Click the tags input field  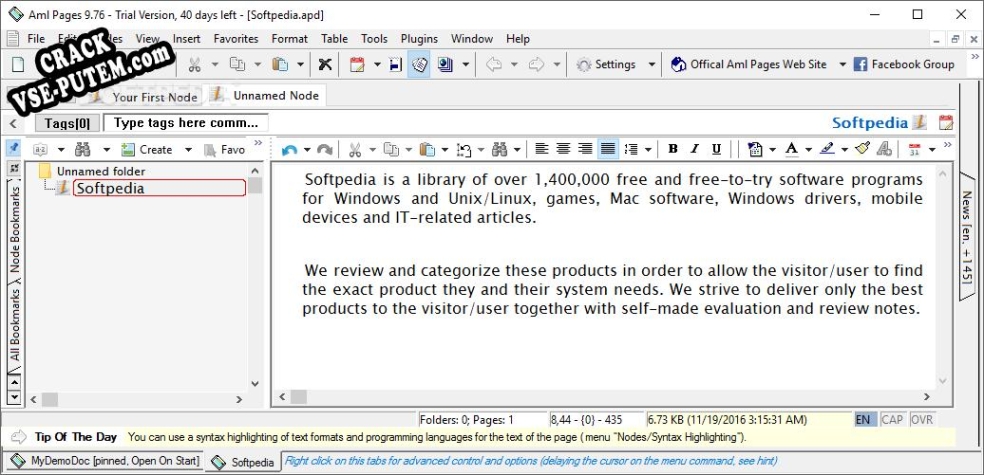186,122
